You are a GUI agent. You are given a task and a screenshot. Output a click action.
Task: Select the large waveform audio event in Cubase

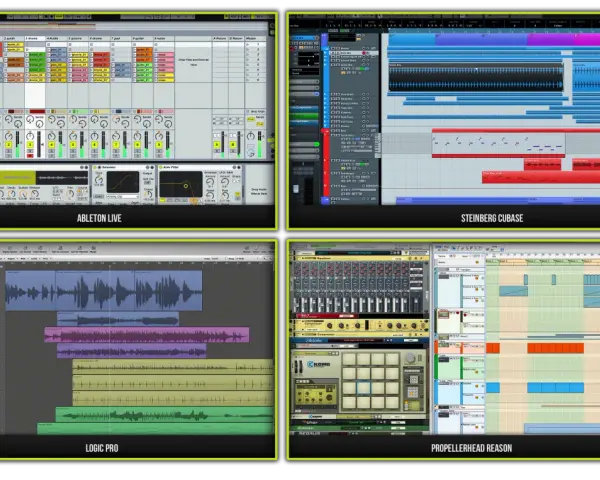click(476, 78)
